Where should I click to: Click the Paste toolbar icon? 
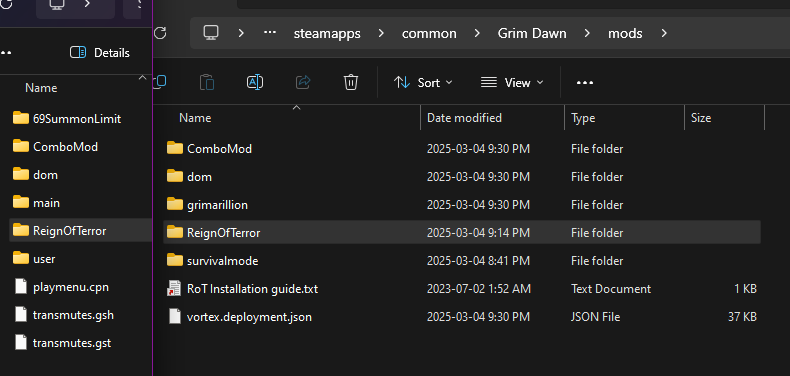pos(207,82)
